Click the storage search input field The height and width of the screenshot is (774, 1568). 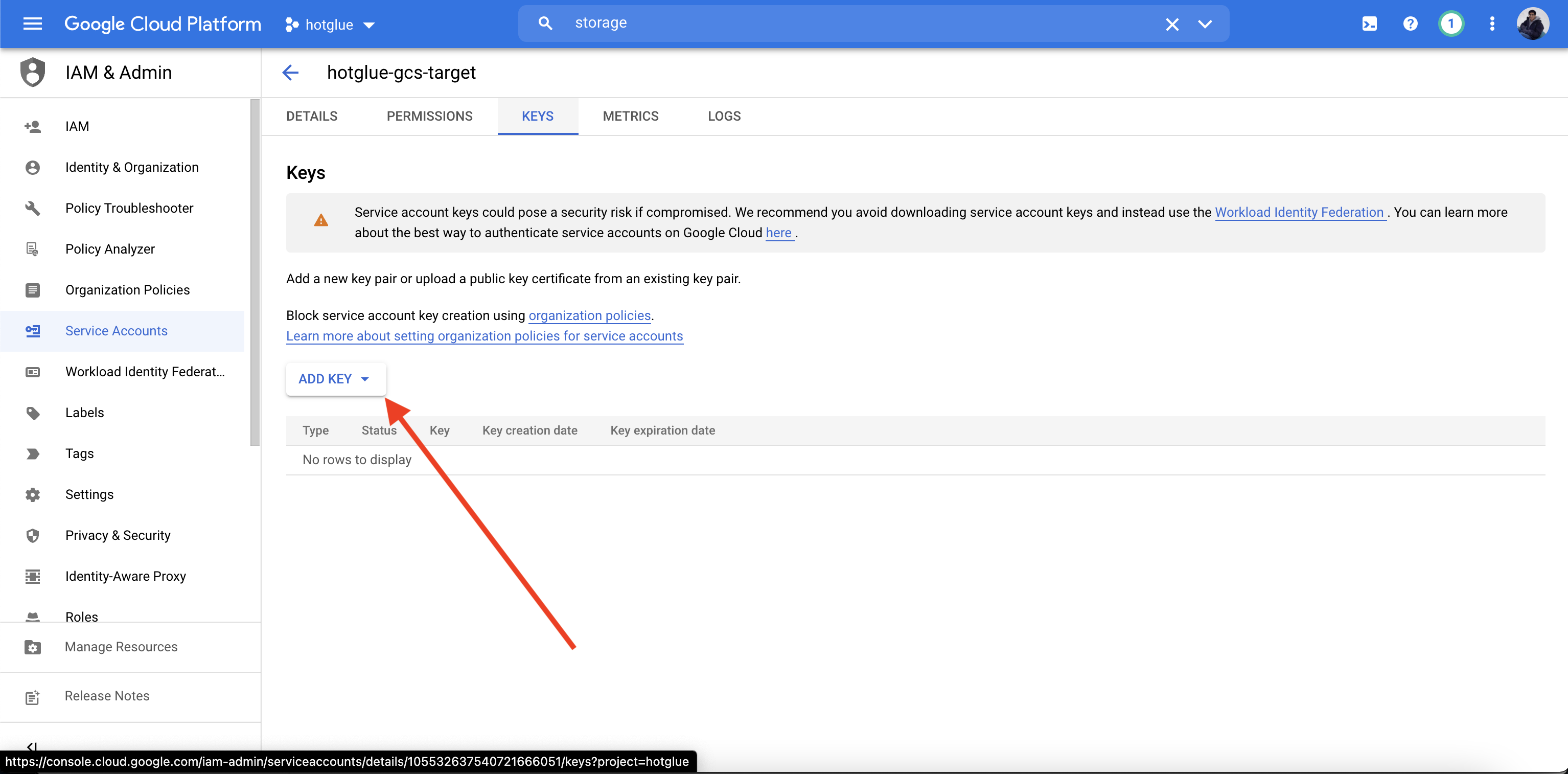point(852,23)
